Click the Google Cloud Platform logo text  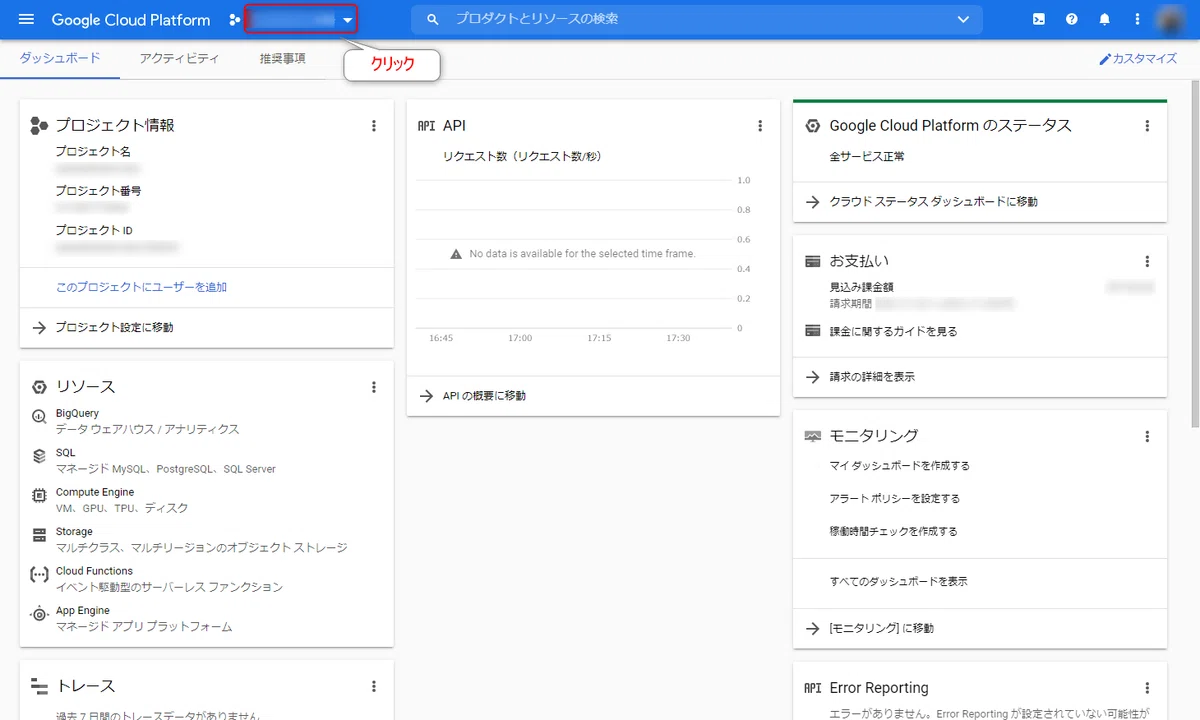tap(131, 20)
